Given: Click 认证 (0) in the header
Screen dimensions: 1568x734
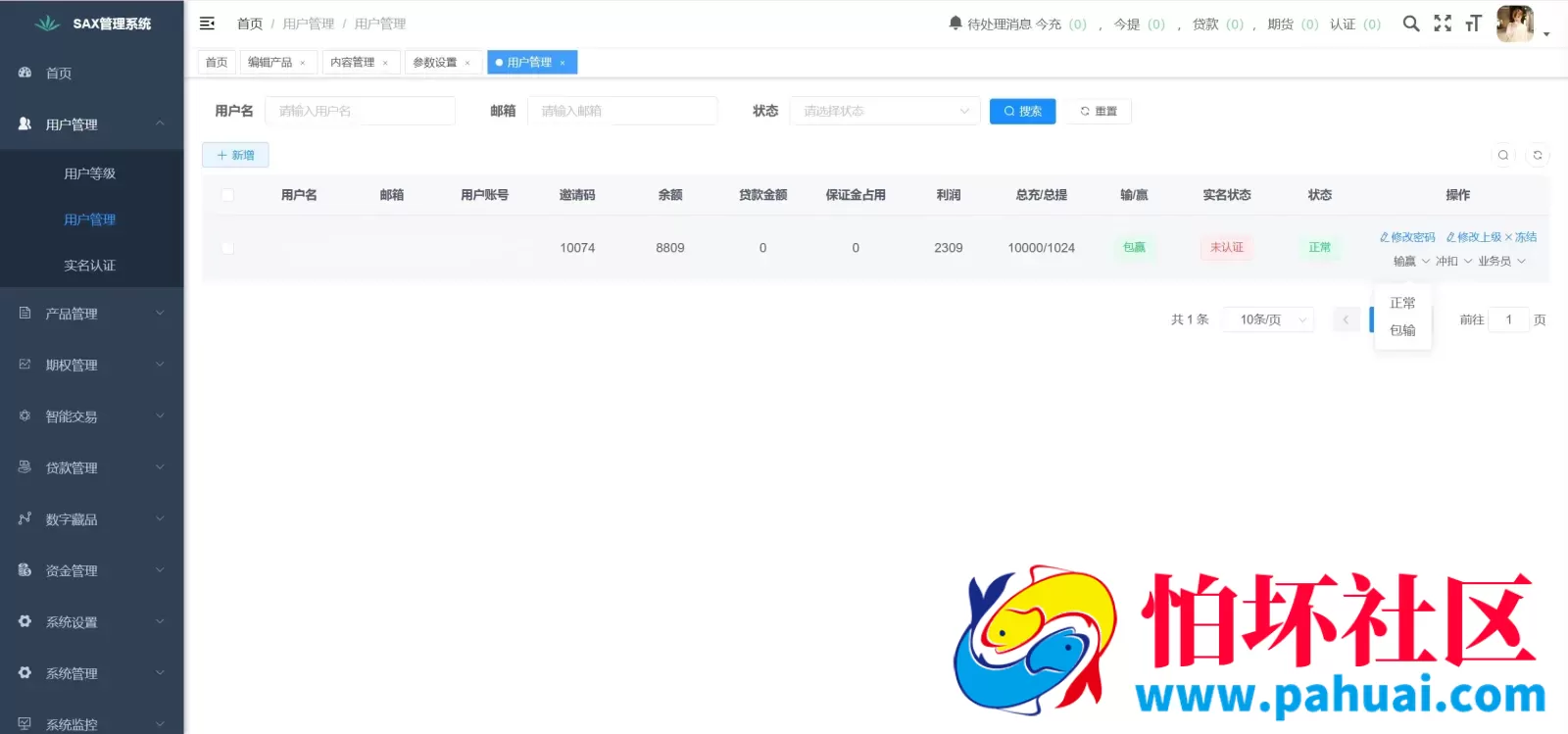Looking at the screenshot, I should click(x=1355, y=24).
